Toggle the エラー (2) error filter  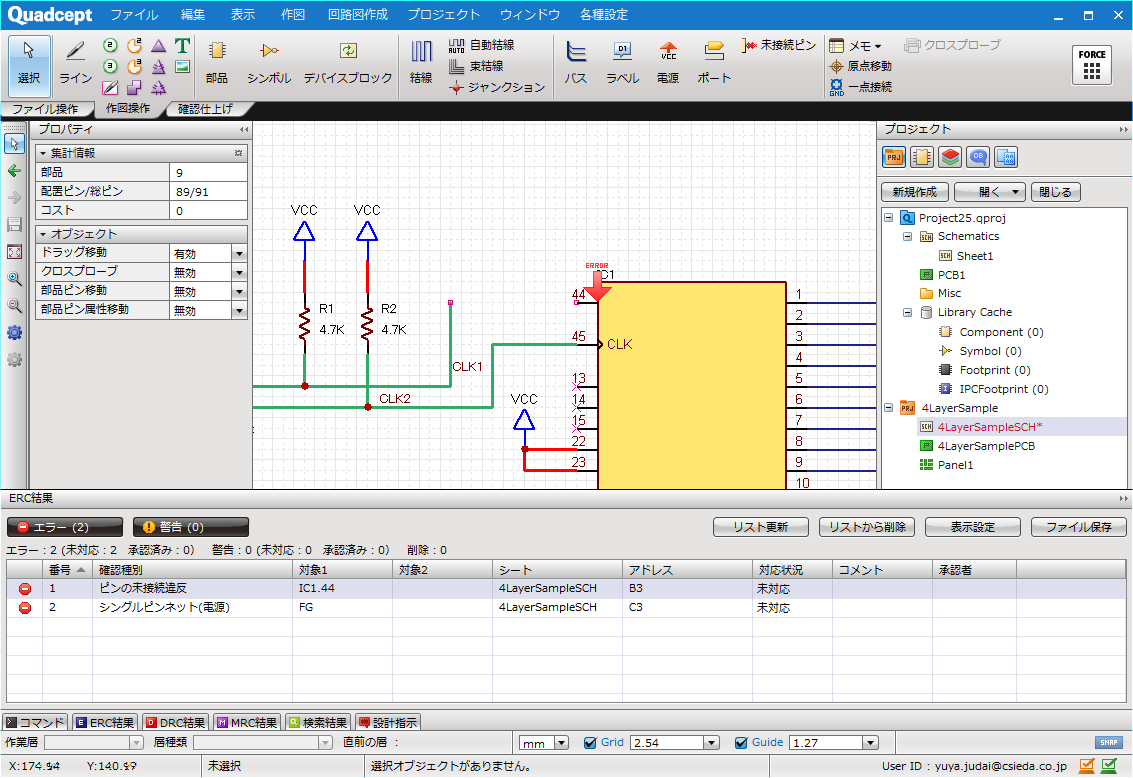tap(65, 527)
